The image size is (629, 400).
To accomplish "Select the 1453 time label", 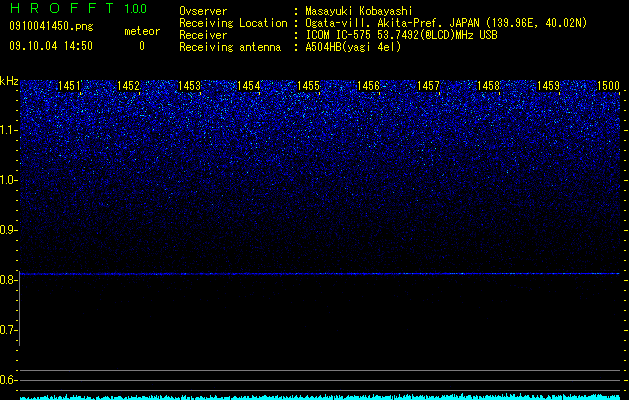I will coord(189,86).
